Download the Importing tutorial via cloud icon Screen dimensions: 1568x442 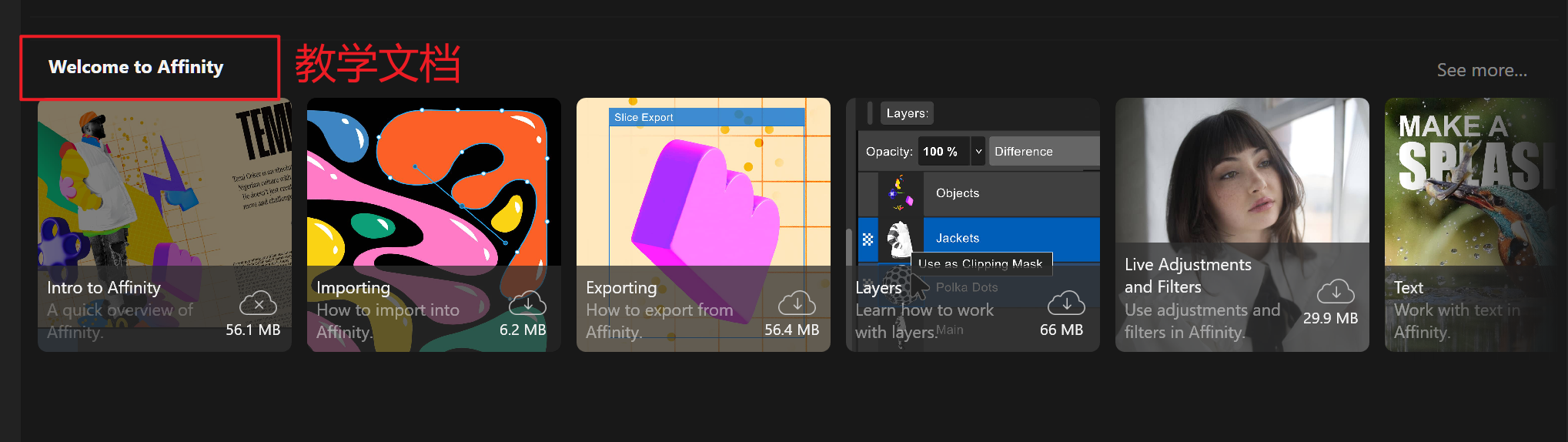528,303
